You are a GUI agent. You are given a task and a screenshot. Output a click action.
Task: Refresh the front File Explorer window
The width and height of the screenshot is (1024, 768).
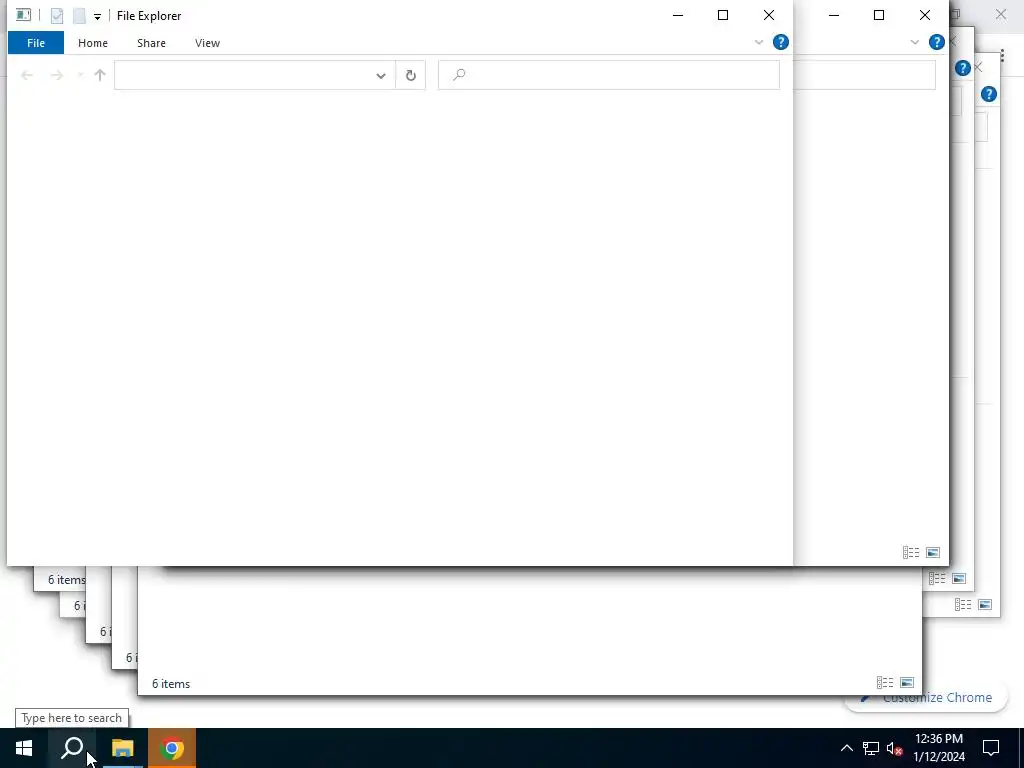tap(411, 76)
